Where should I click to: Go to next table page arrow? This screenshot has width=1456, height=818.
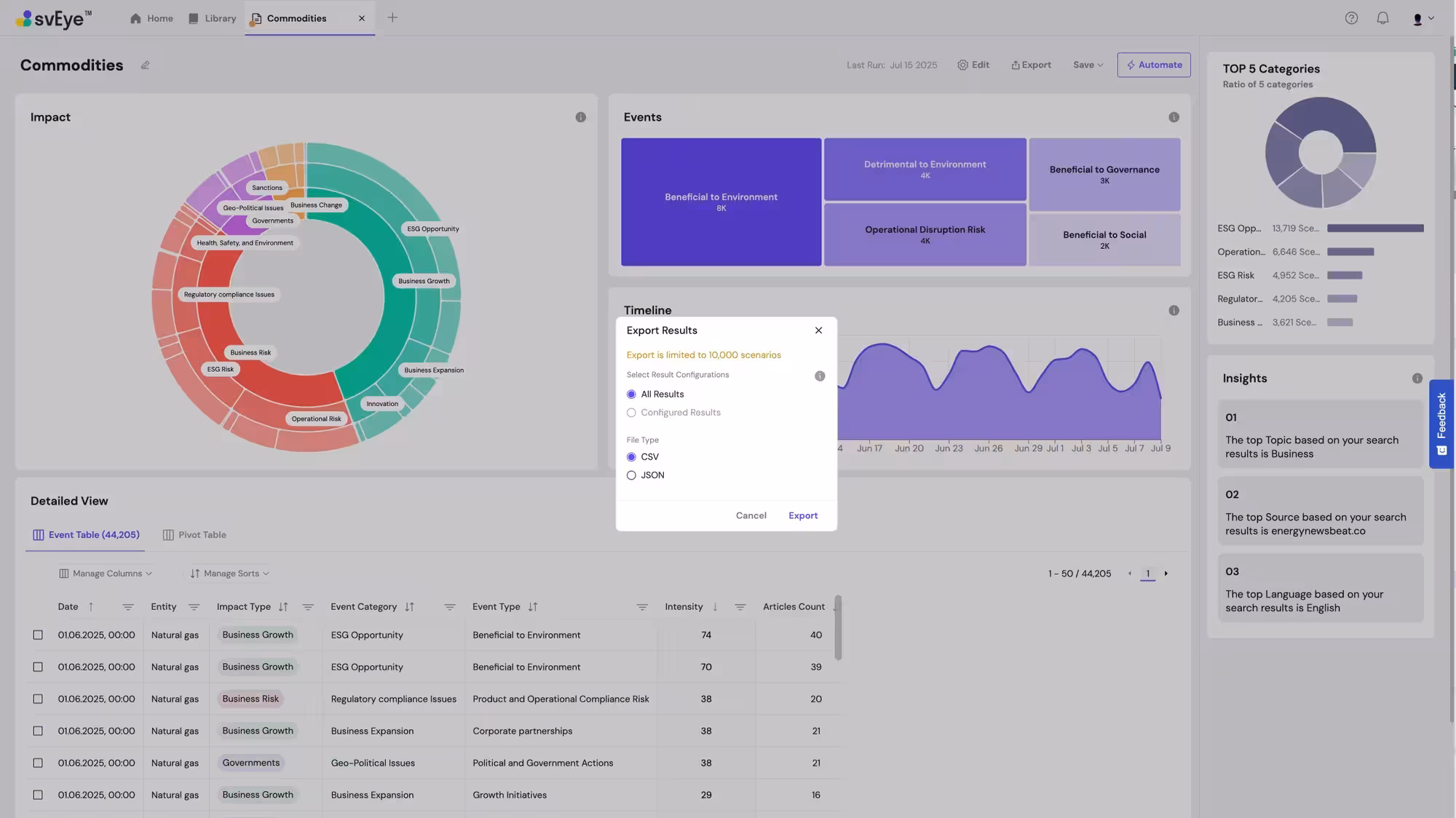tap(1166, 573)
